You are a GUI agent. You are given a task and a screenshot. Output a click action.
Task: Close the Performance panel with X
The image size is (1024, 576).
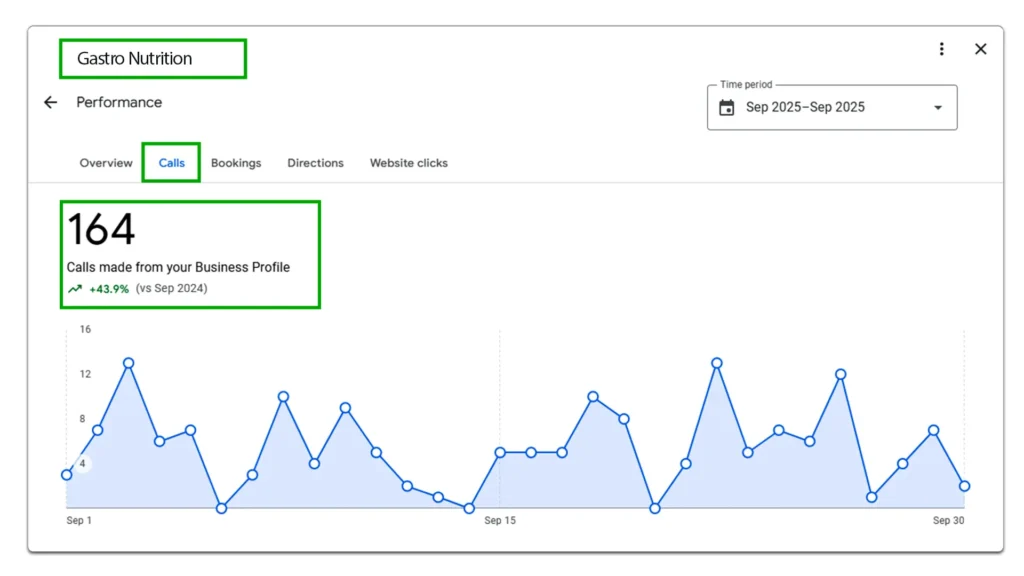980,49
